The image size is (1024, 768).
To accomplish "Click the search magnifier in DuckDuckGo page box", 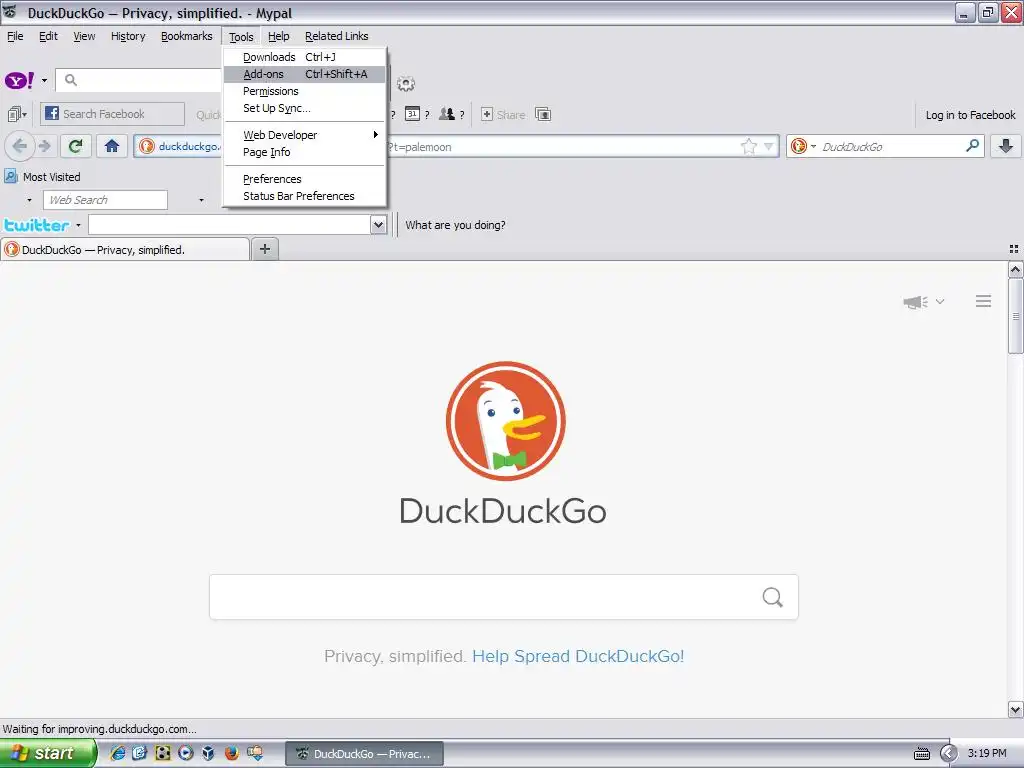I will (x=773, y=597).
